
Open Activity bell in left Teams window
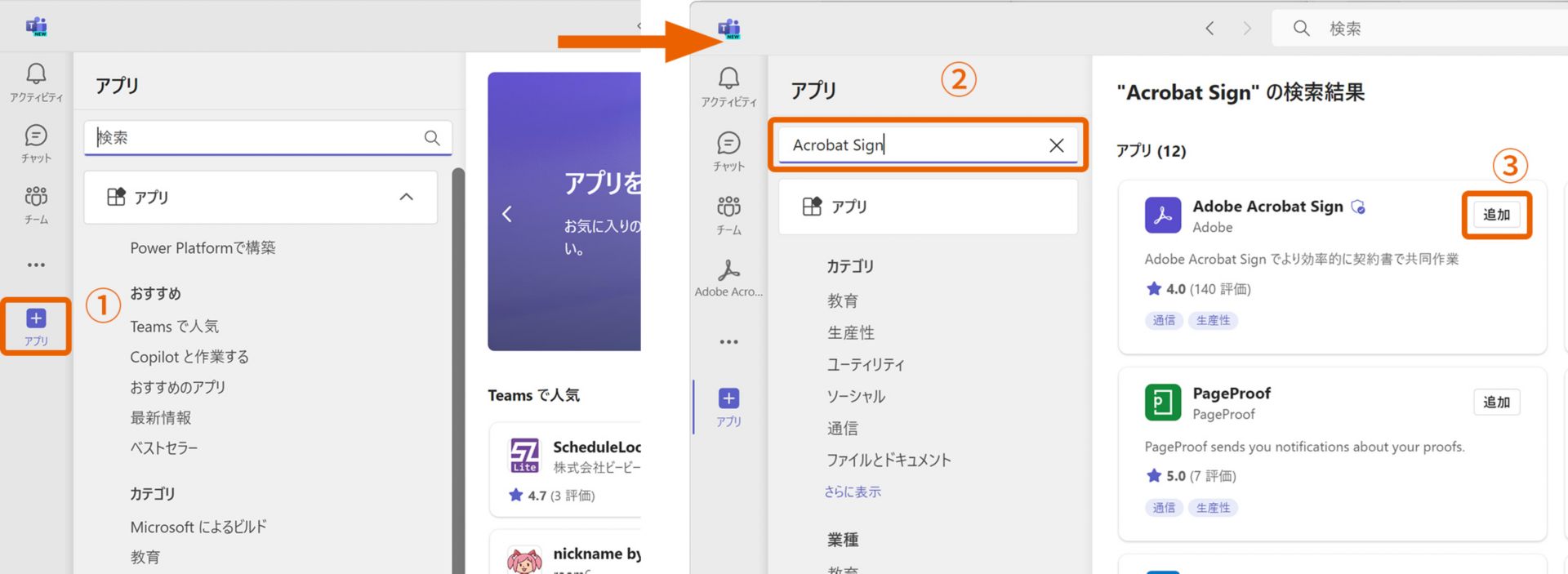36,82
